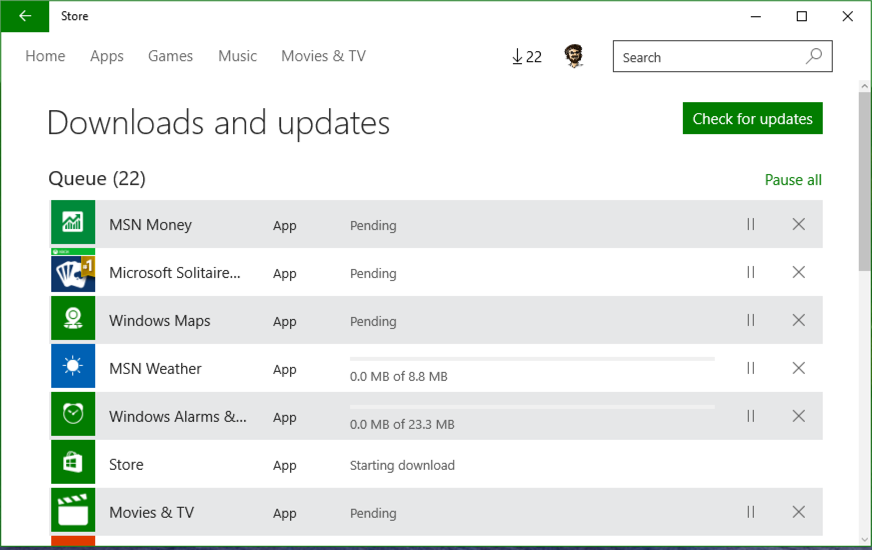Click the scrollbar down arrow
Screen dimensions: 872x550
click(864, 539)
